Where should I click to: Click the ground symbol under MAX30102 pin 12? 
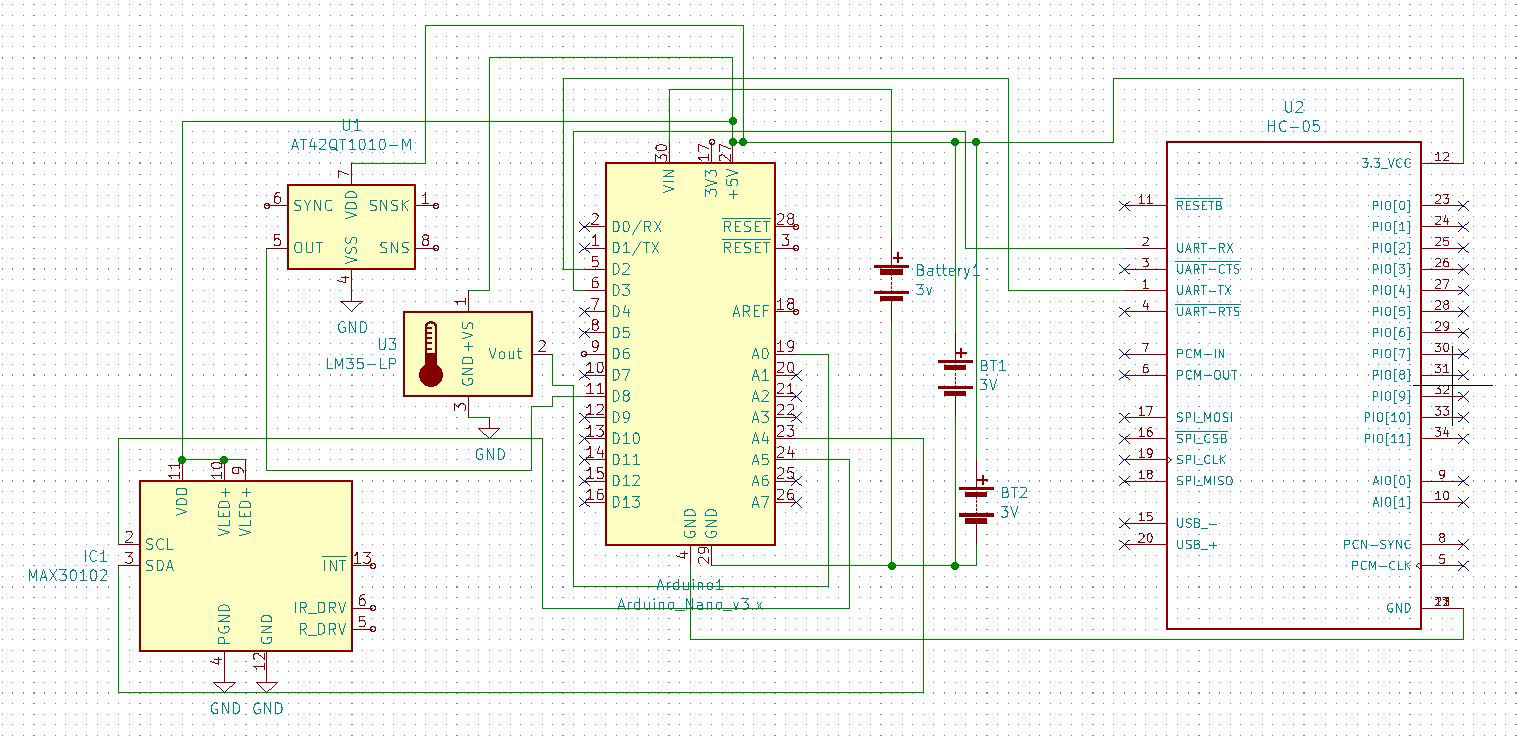[x=266, y=686]
